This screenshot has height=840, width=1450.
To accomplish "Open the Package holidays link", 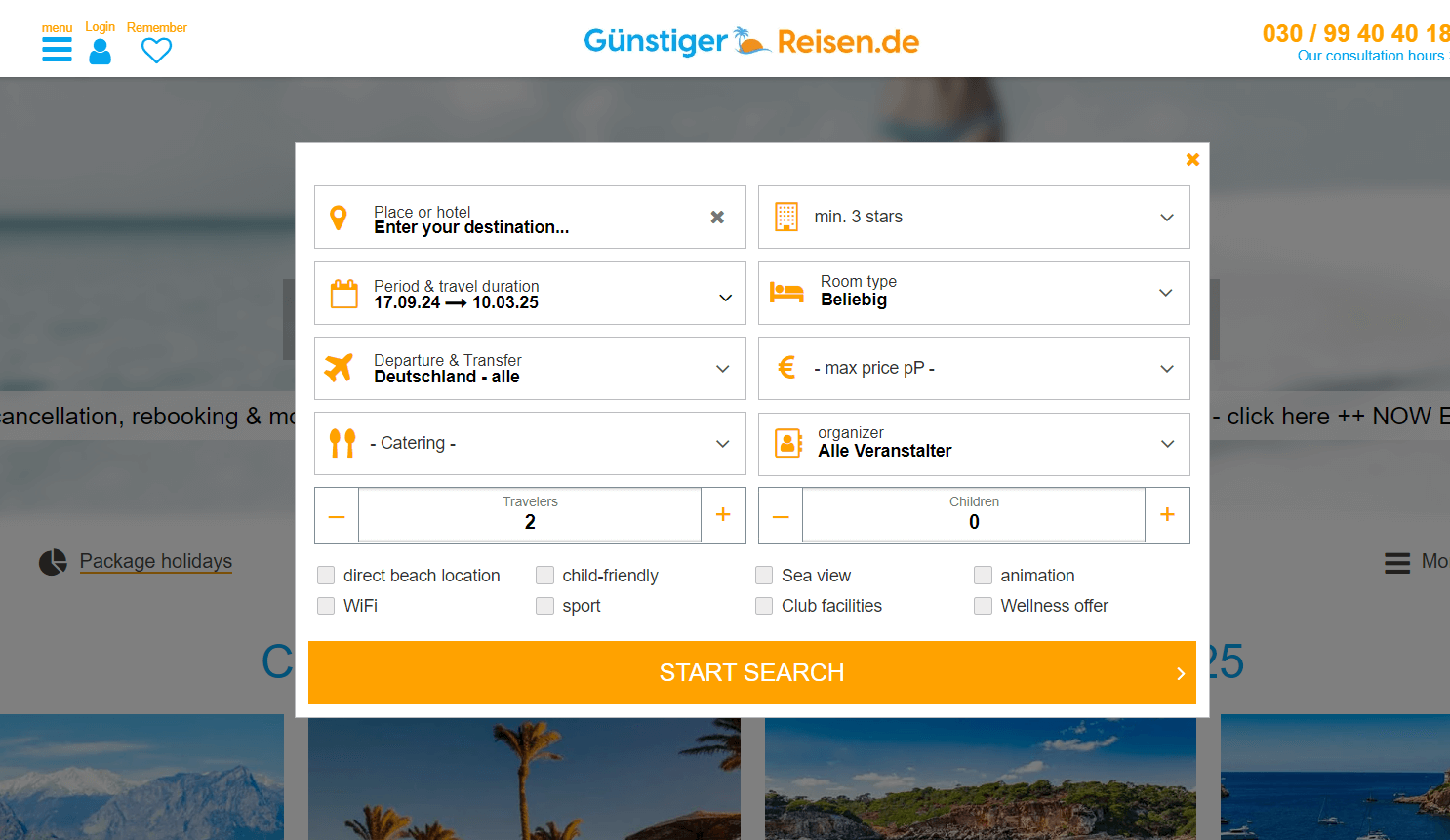I will (x=156, y=561).
